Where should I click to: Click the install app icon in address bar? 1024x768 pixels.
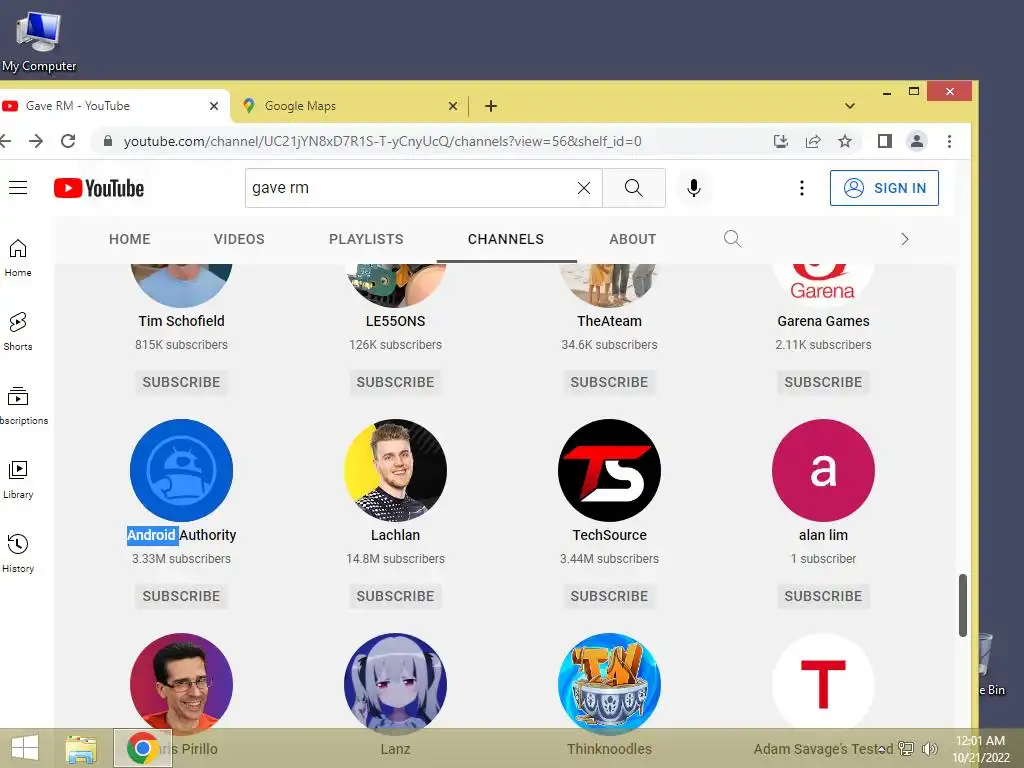[780, 141]
